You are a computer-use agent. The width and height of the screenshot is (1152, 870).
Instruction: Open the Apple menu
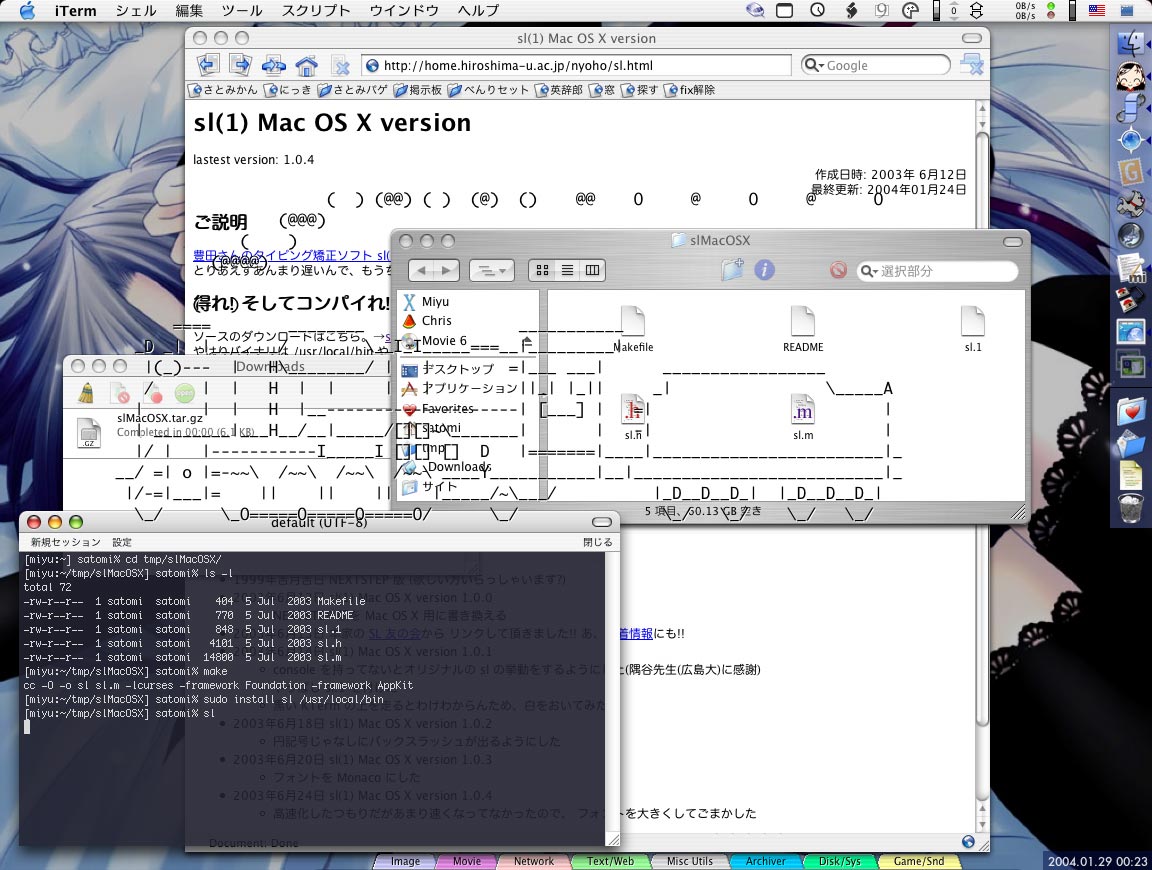27,10
